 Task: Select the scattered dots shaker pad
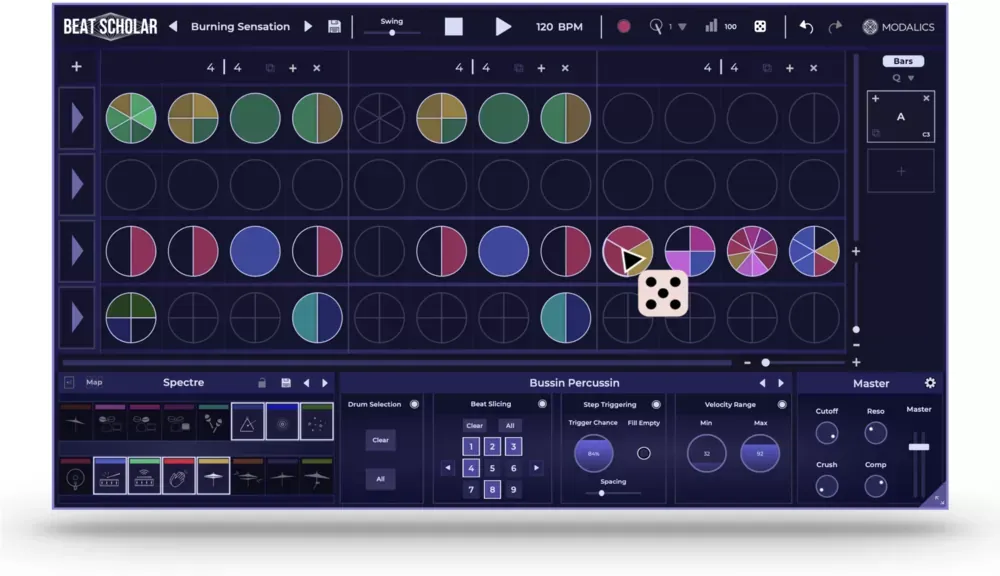pos(316,422)
